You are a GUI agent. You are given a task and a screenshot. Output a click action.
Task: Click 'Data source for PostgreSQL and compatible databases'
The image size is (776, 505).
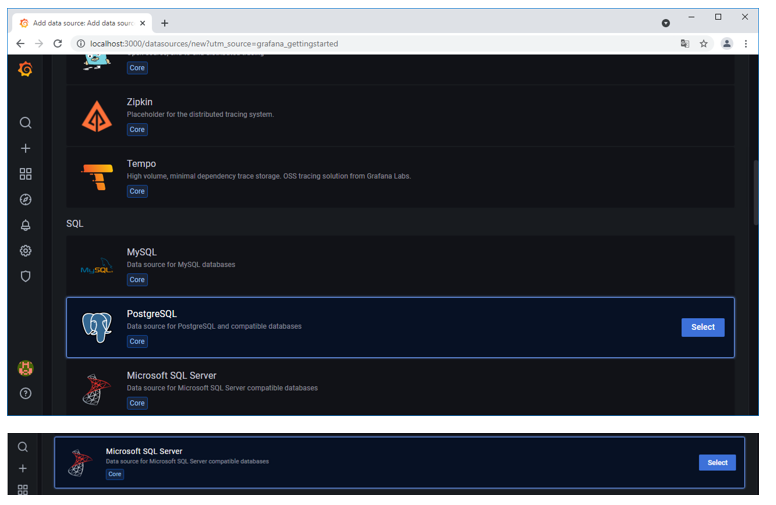coord(214,326)
